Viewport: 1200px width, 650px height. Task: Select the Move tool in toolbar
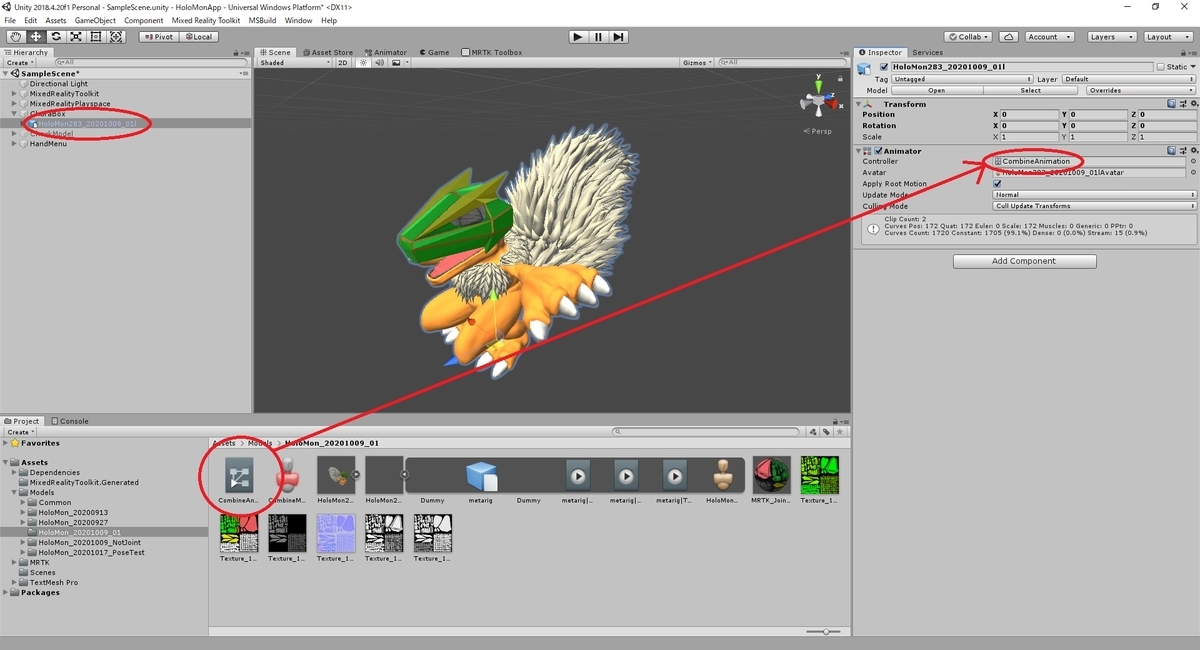click(35, 36)
